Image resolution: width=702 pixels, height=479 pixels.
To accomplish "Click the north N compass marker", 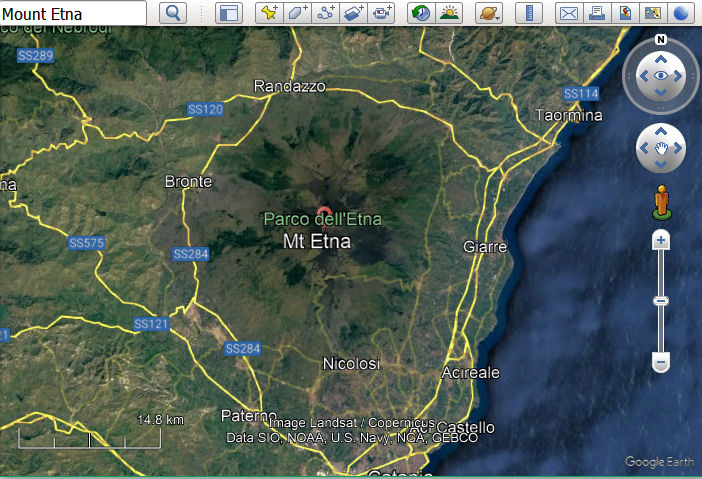I will pyautogui.click(x=661, y=40).
